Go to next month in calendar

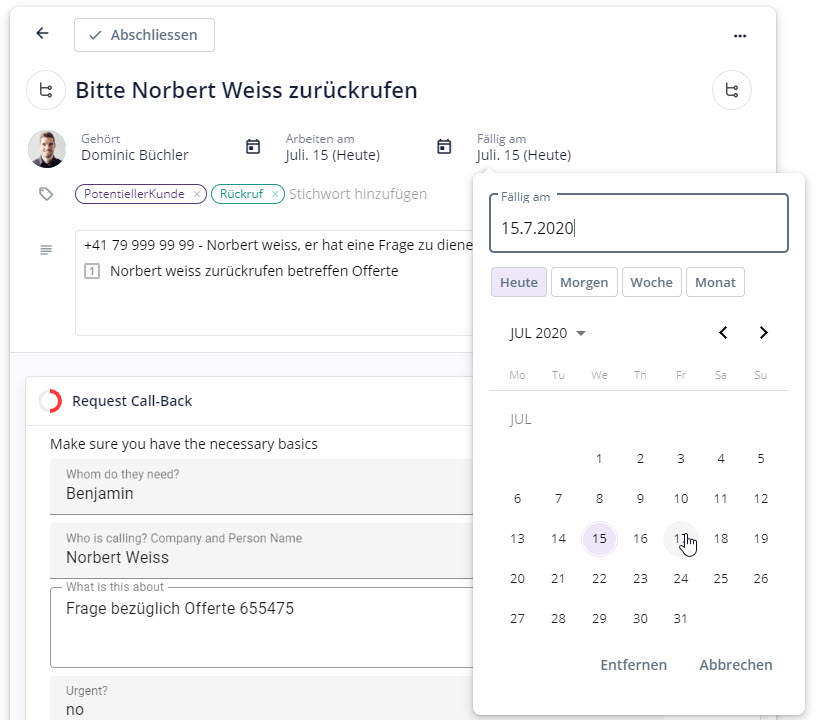coord(764,333)
